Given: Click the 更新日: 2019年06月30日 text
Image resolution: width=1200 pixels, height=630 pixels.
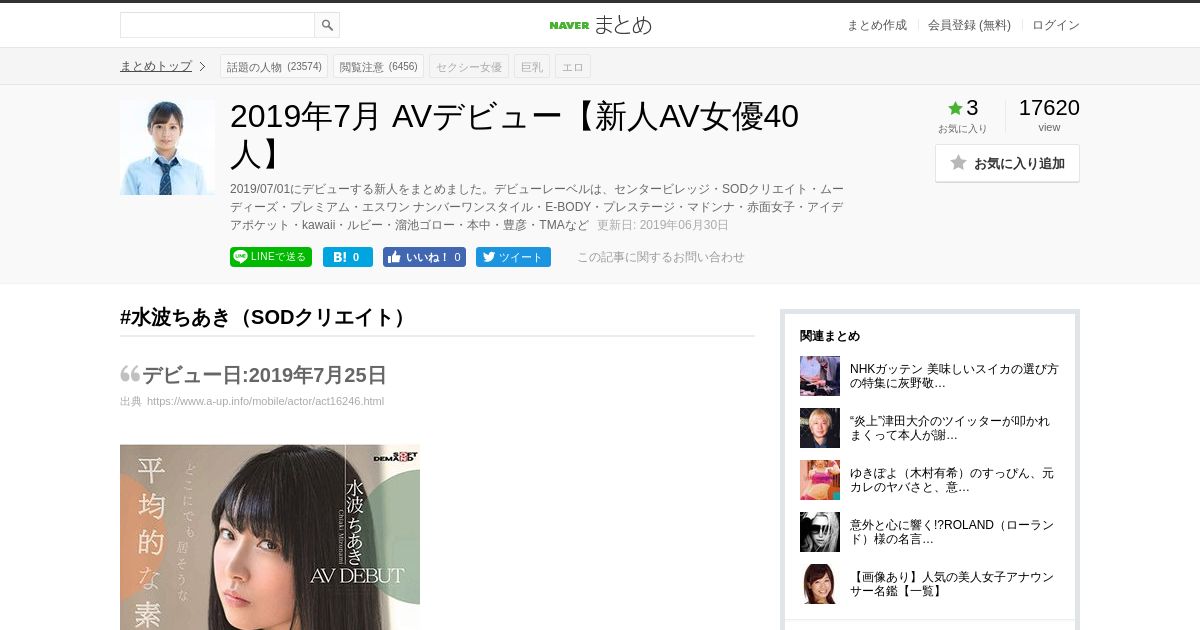Looking at the screenshot, I should click(663, 225).
